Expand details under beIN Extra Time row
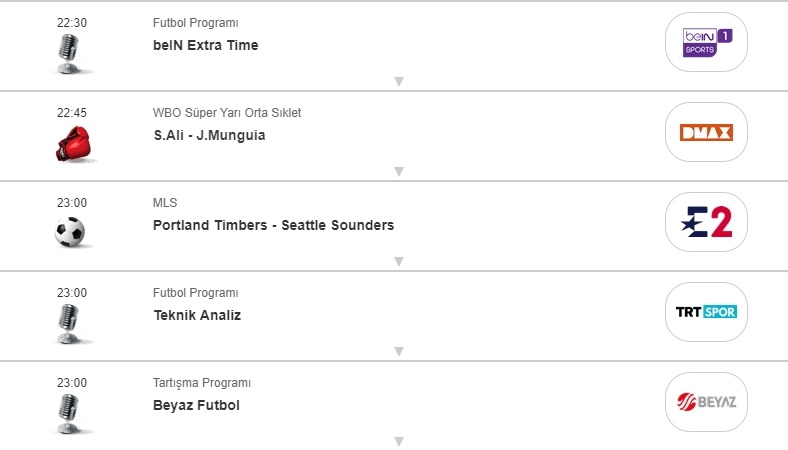 (x=398, y=81)
